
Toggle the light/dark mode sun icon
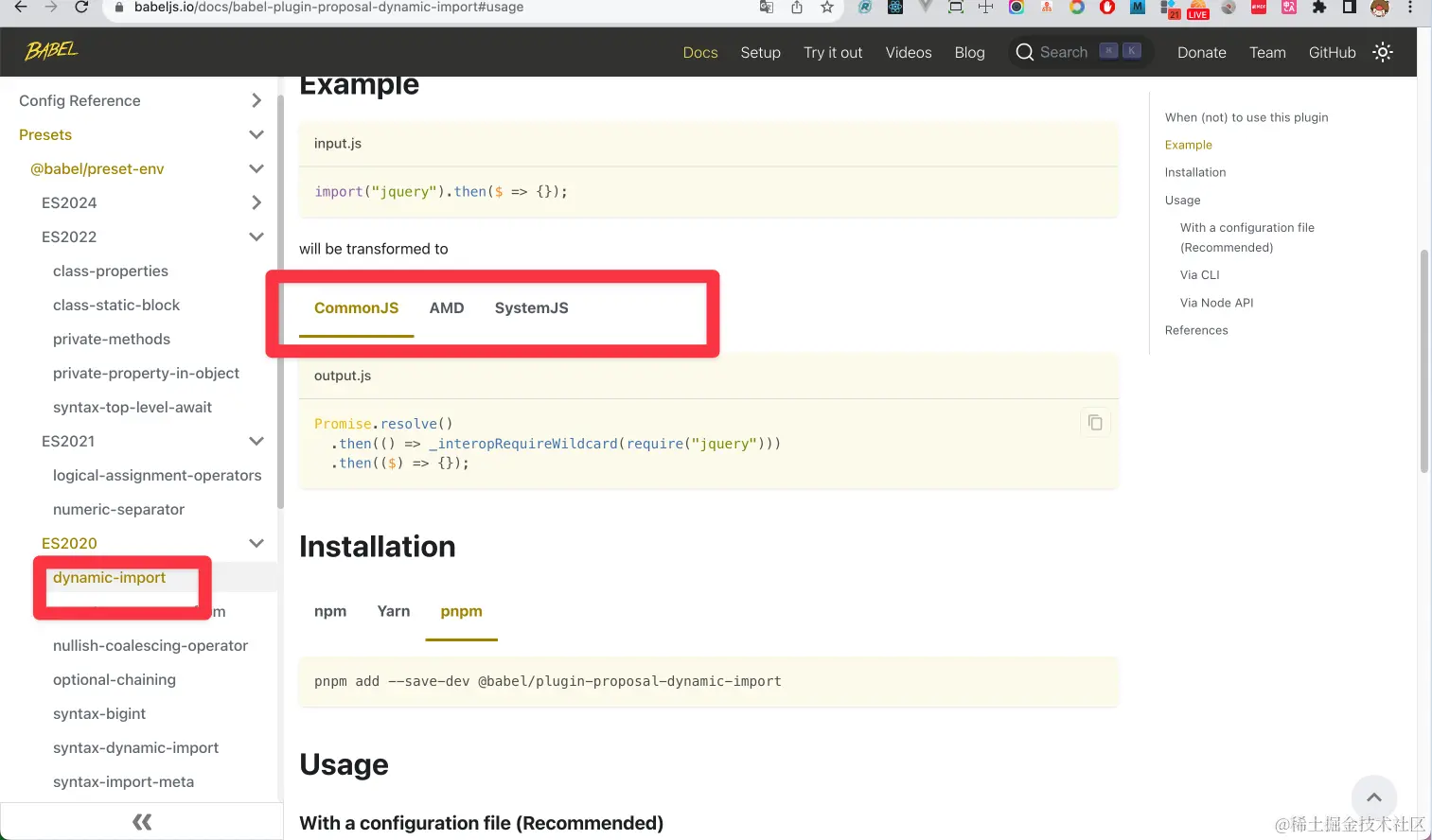click(x=1383, y=52)
